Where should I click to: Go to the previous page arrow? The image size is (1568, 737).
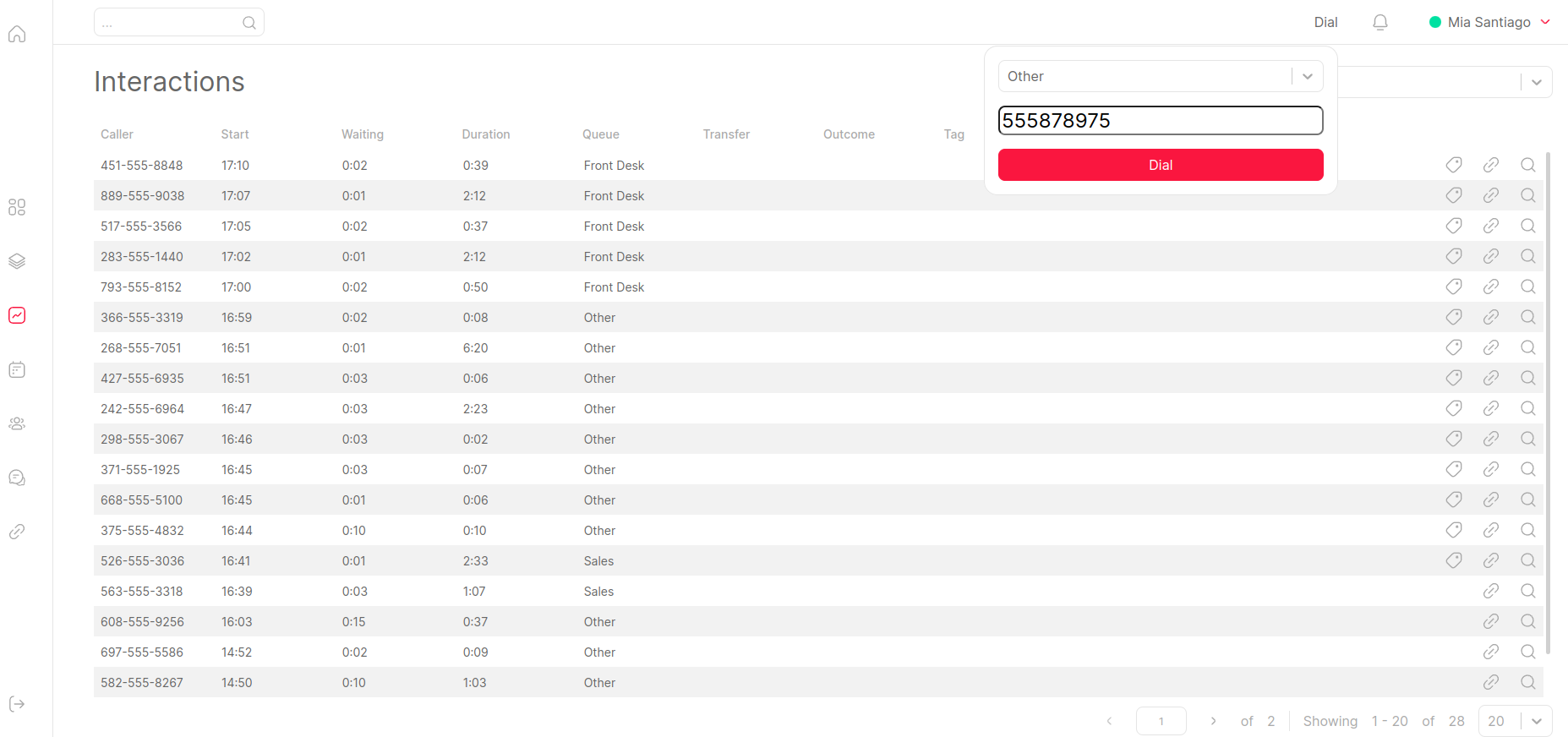pos(1110,721)
